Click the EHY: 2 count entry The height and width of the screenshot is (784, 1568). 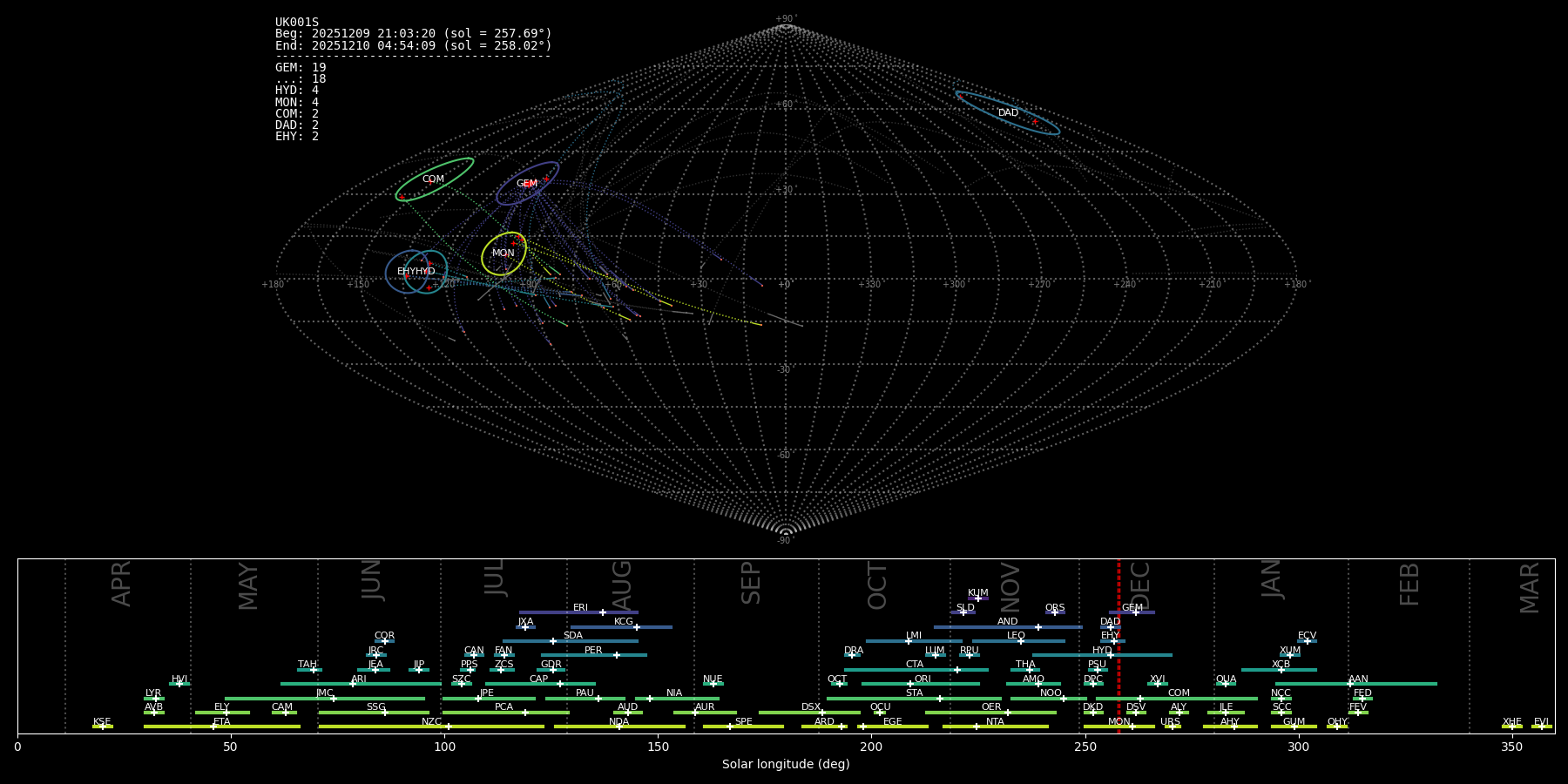pyautogui.click(x=297, y=137)
